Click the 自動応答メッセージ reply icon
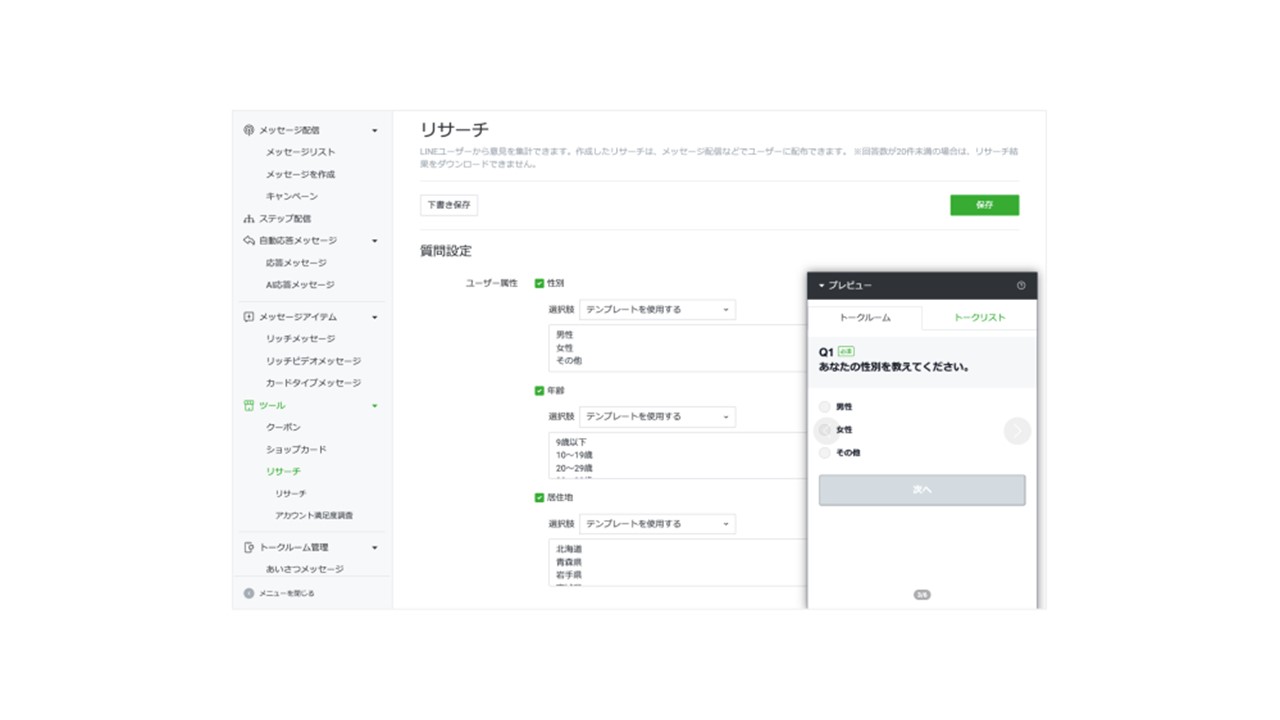This screenshot has height=720, width=1280. tap(249, 240)
